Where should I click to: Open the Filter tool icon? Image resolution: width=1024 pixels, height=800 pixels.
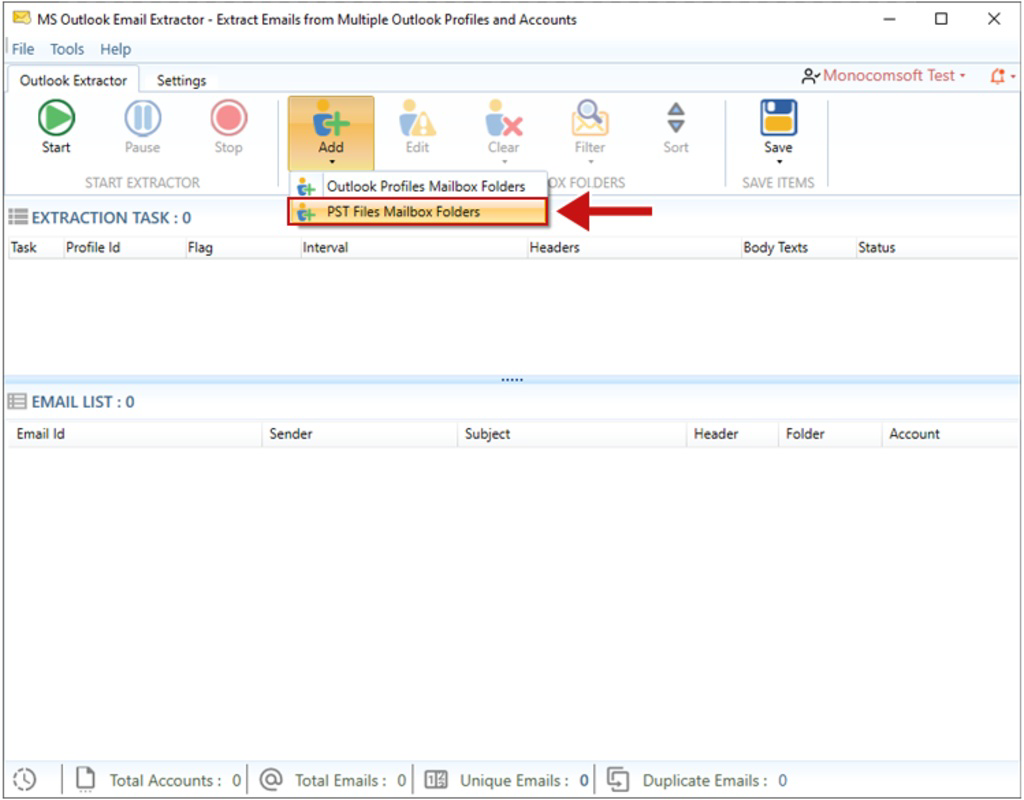(x=590, y=118)
